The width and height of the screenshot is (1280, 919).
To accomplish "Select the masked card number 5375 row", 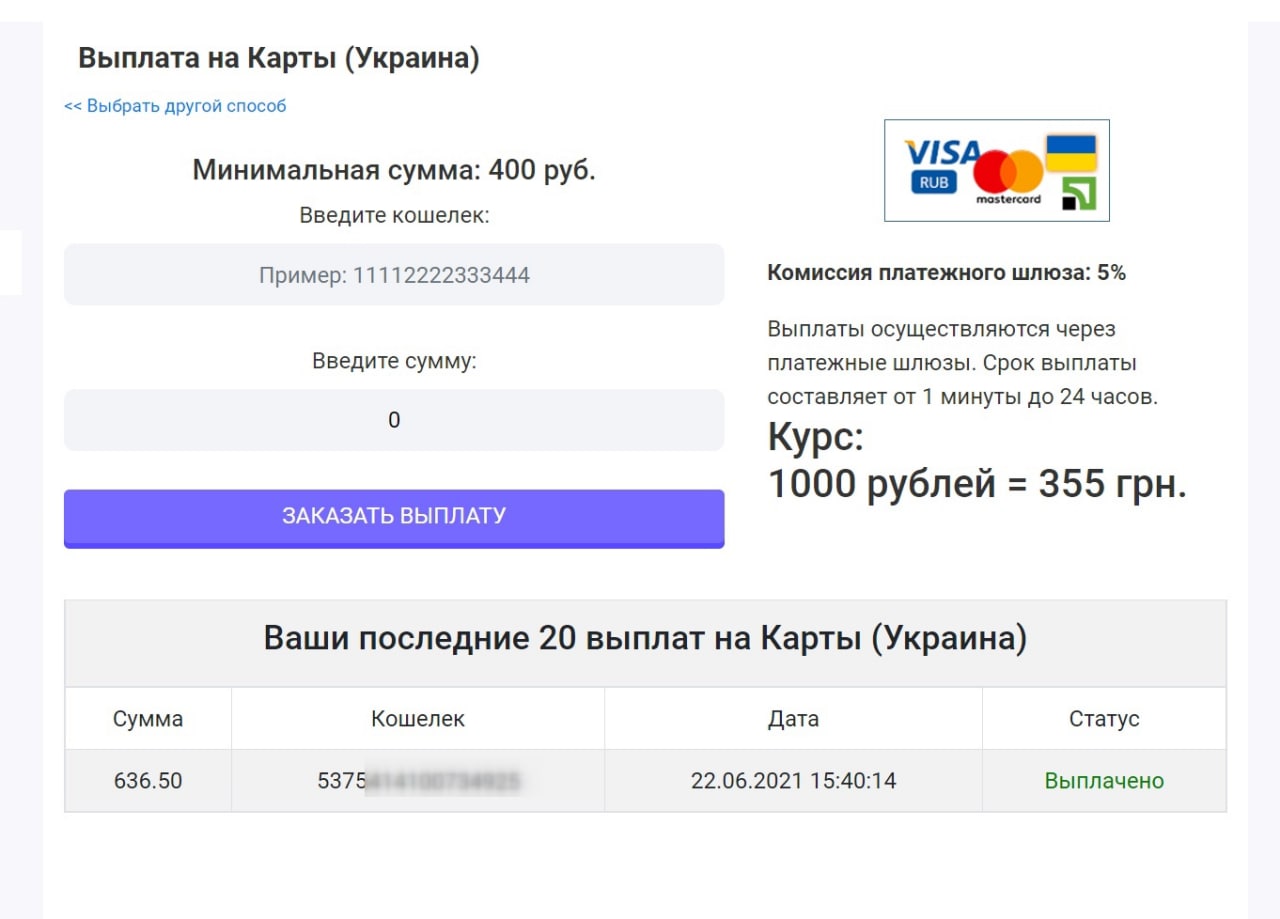I will [x=417, y=781].
